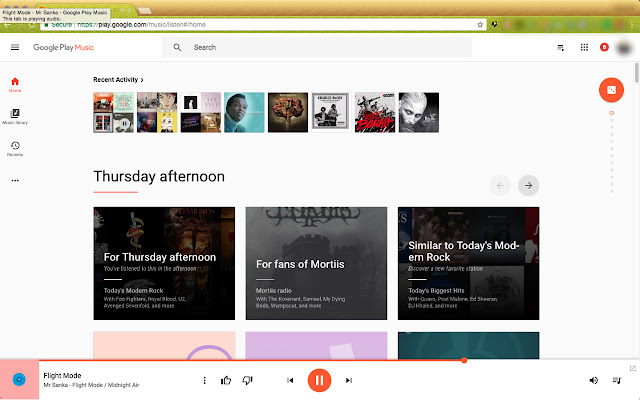This screenshot has width=640, height=400.
Task: Open the first recent activity playlist collage
Action: coord(113,113)
